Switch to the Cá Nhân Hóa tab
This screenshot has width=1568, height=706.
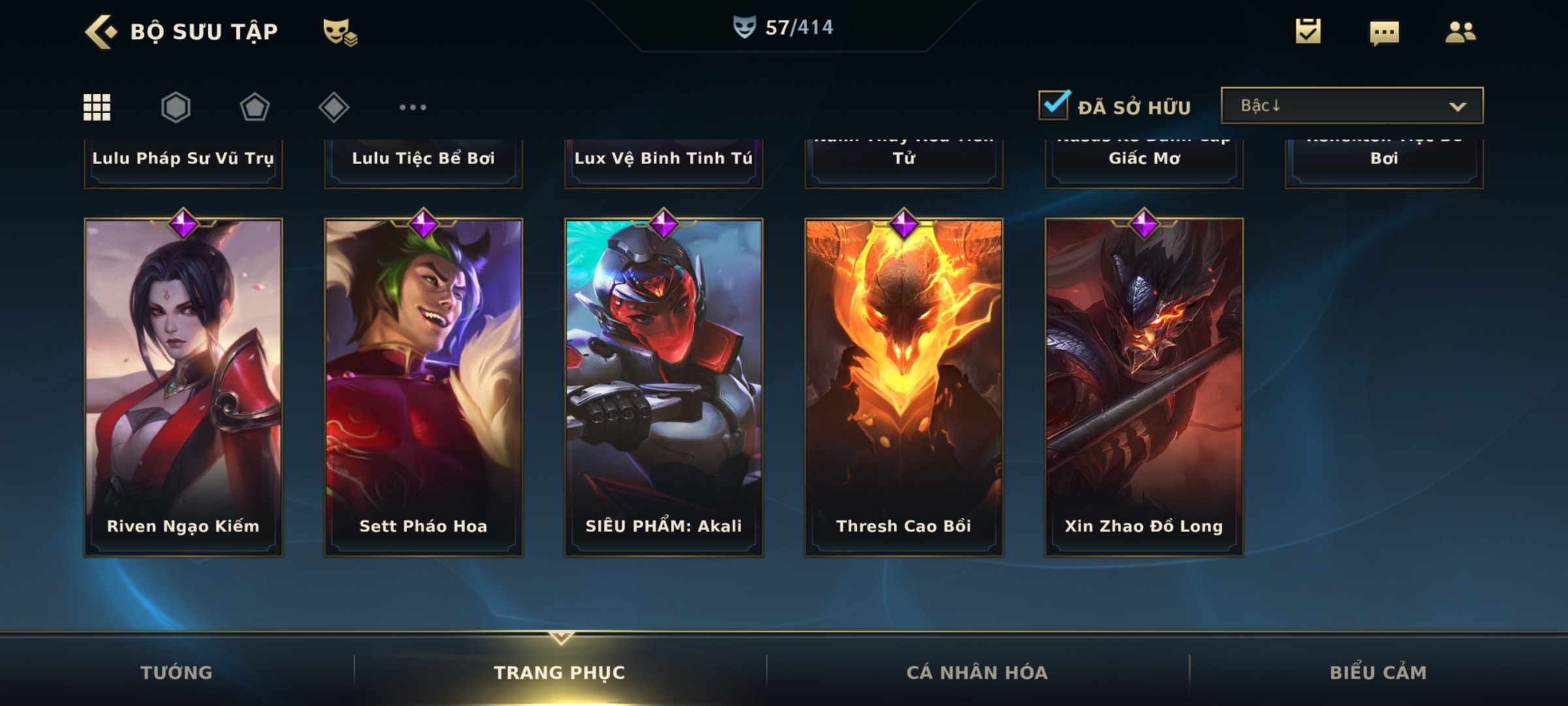(x=977, y=672)
